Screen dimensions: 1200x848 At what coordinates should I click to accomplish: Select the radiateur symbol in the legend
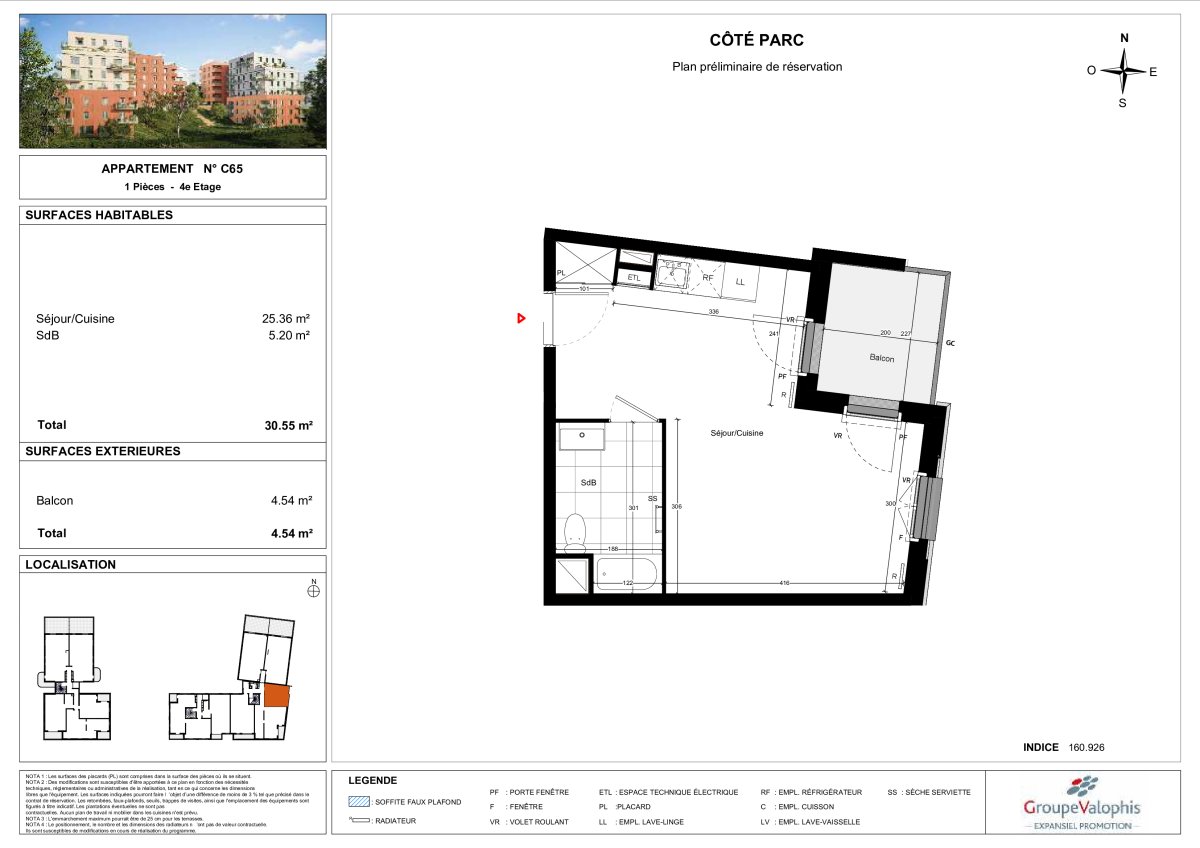click(x=357, y=821)
